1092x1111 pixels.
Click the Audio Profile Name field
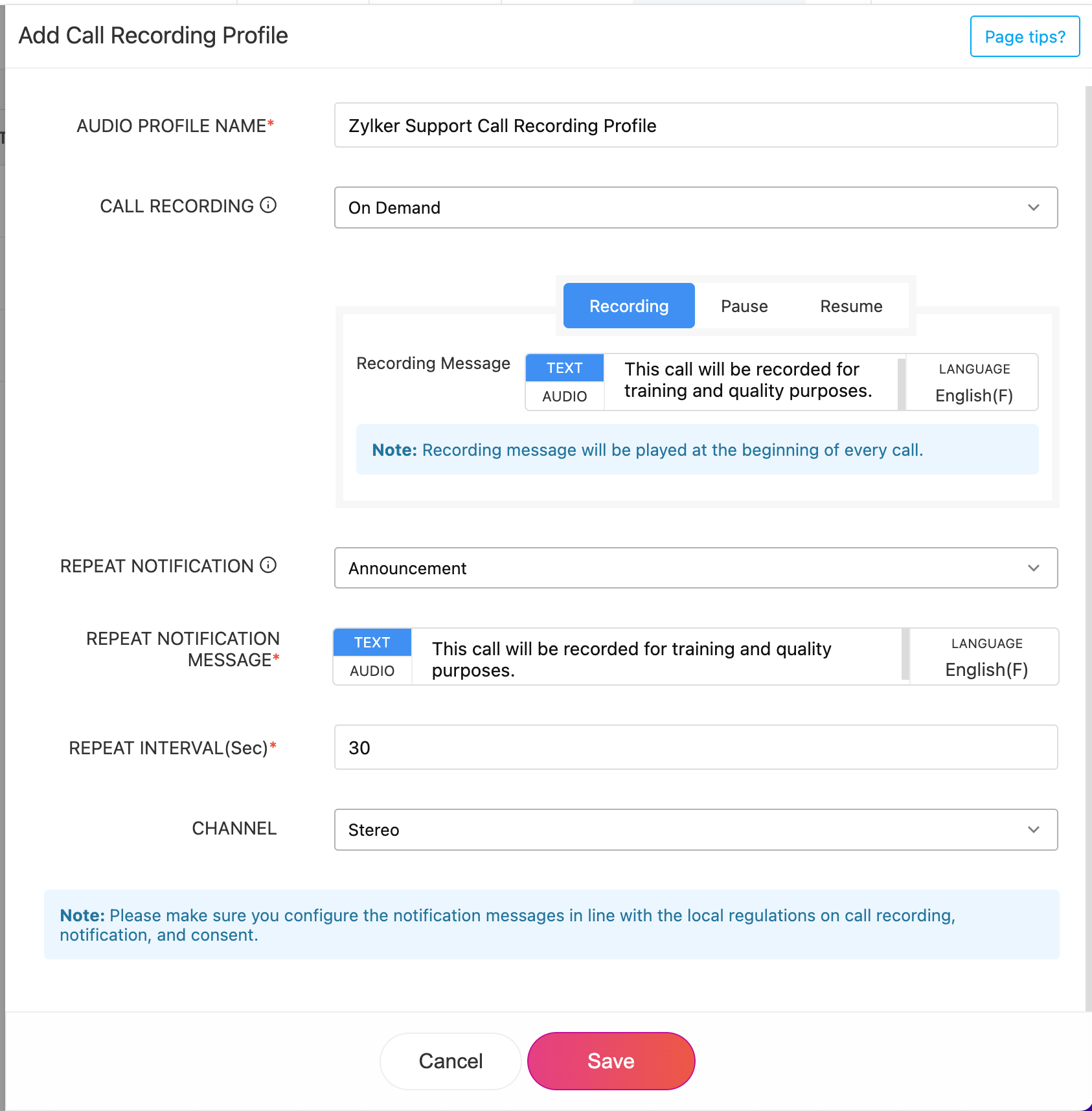[696, 125]
